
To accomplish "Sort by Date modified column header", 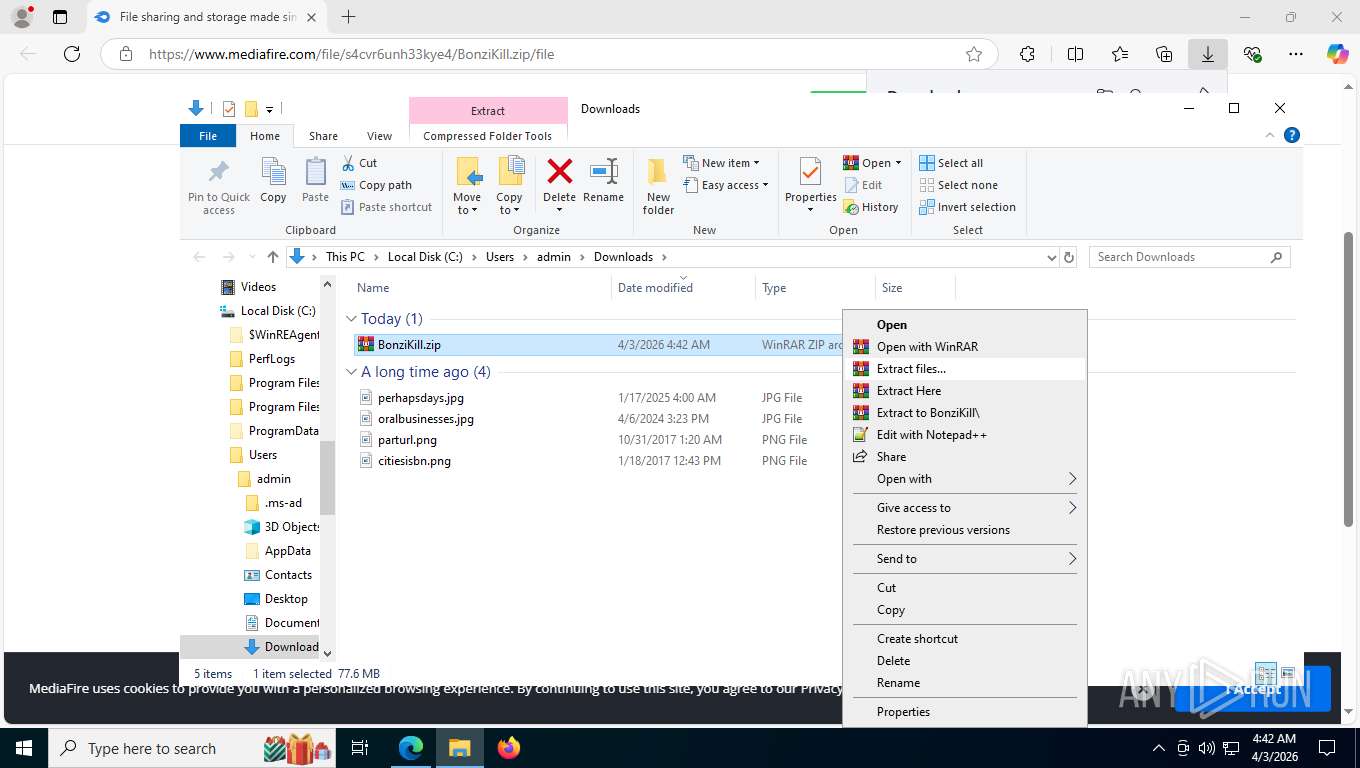I will (x=683, y=288).
